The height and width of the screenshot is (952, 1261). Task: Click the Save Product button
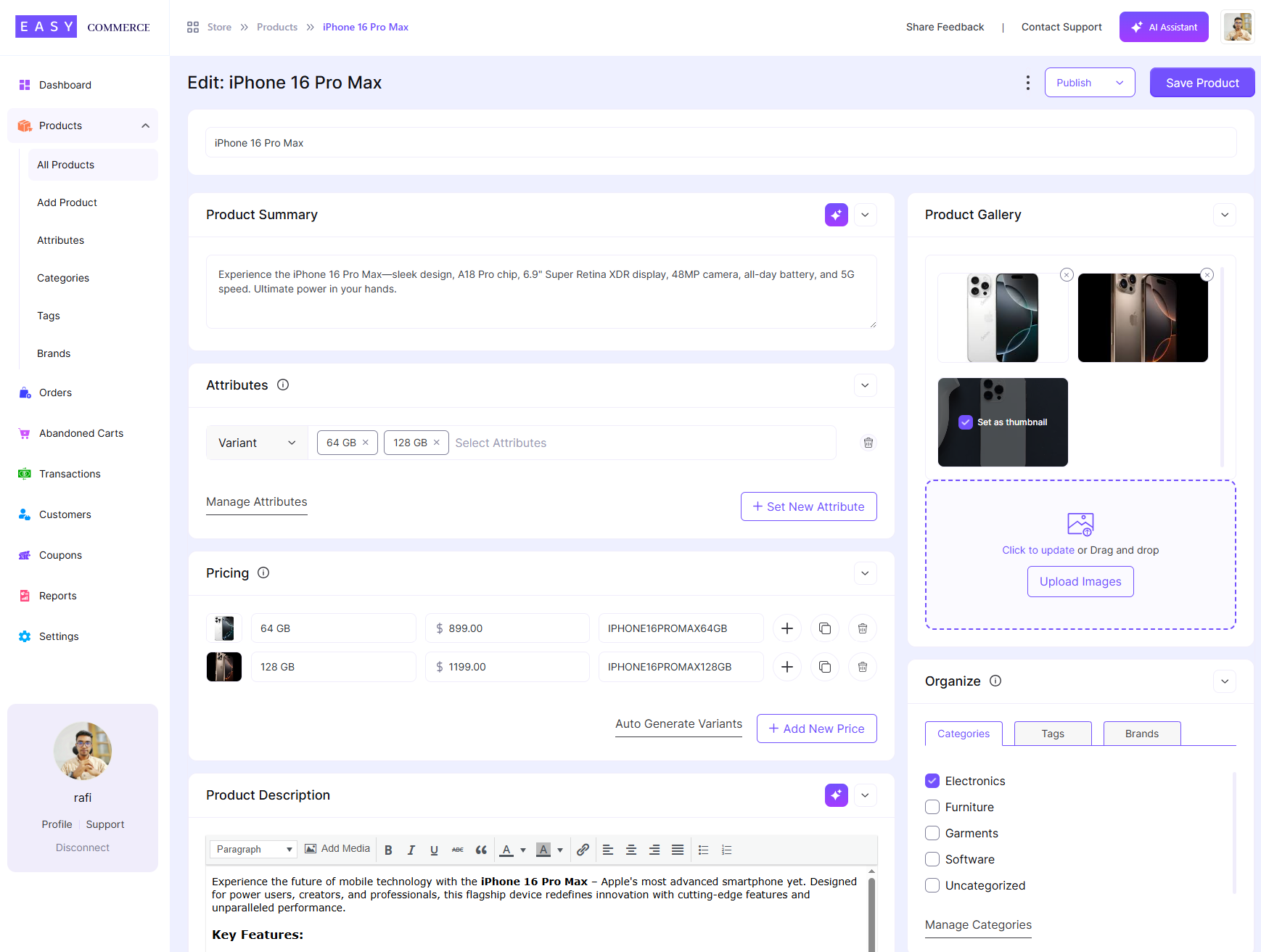tap(1202, 83)
